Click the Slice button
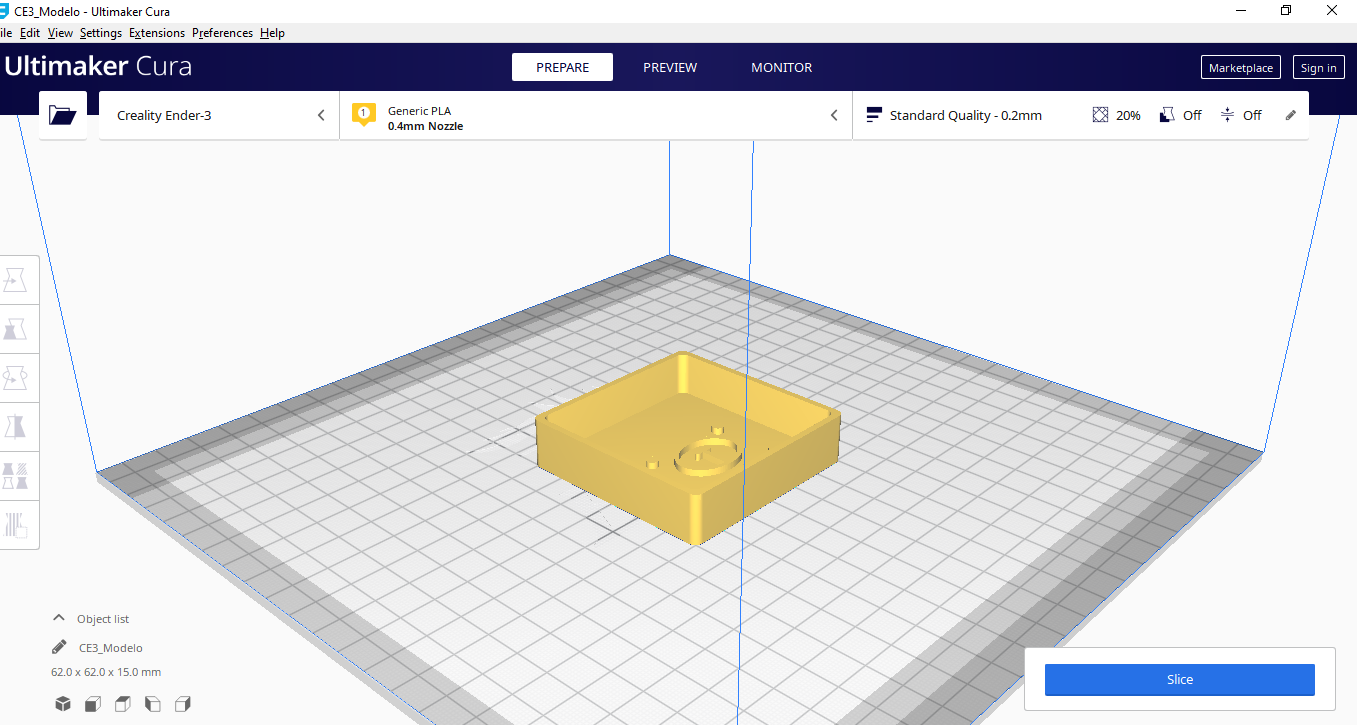The height and width of the screenshot is (725, 1357). pos(1180,679)
